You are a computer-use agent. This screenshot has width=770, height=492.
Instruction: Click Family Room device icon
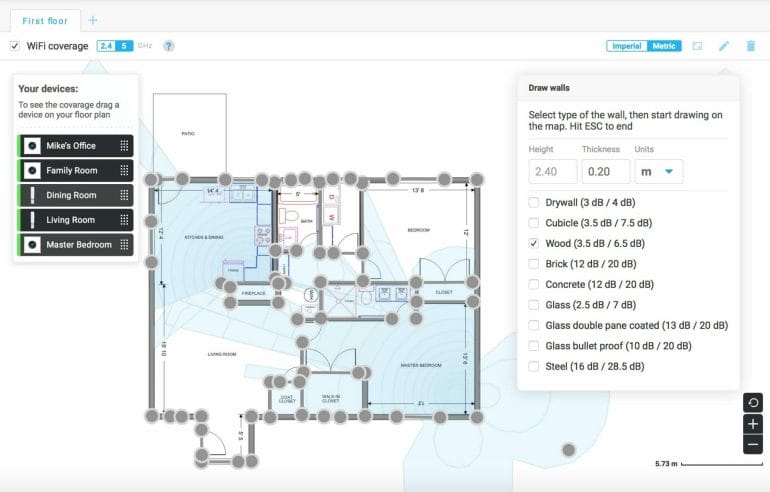tap(32, 170)
